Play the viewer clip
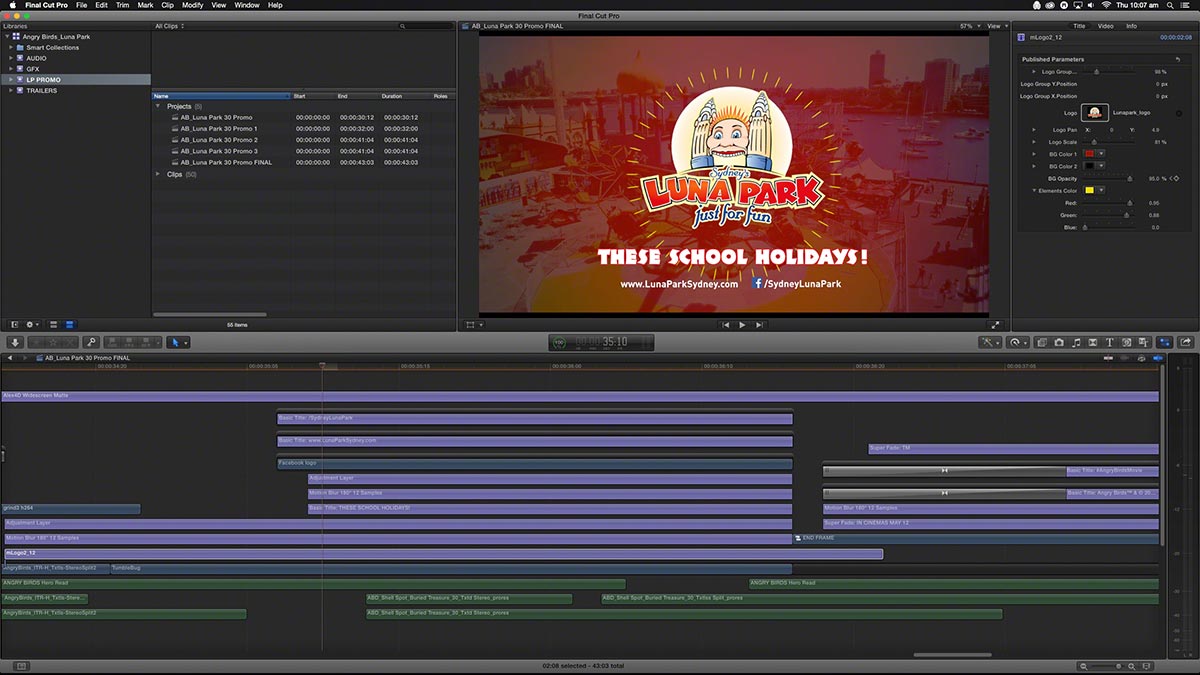The image size is (1200, 675). point(742,325)
